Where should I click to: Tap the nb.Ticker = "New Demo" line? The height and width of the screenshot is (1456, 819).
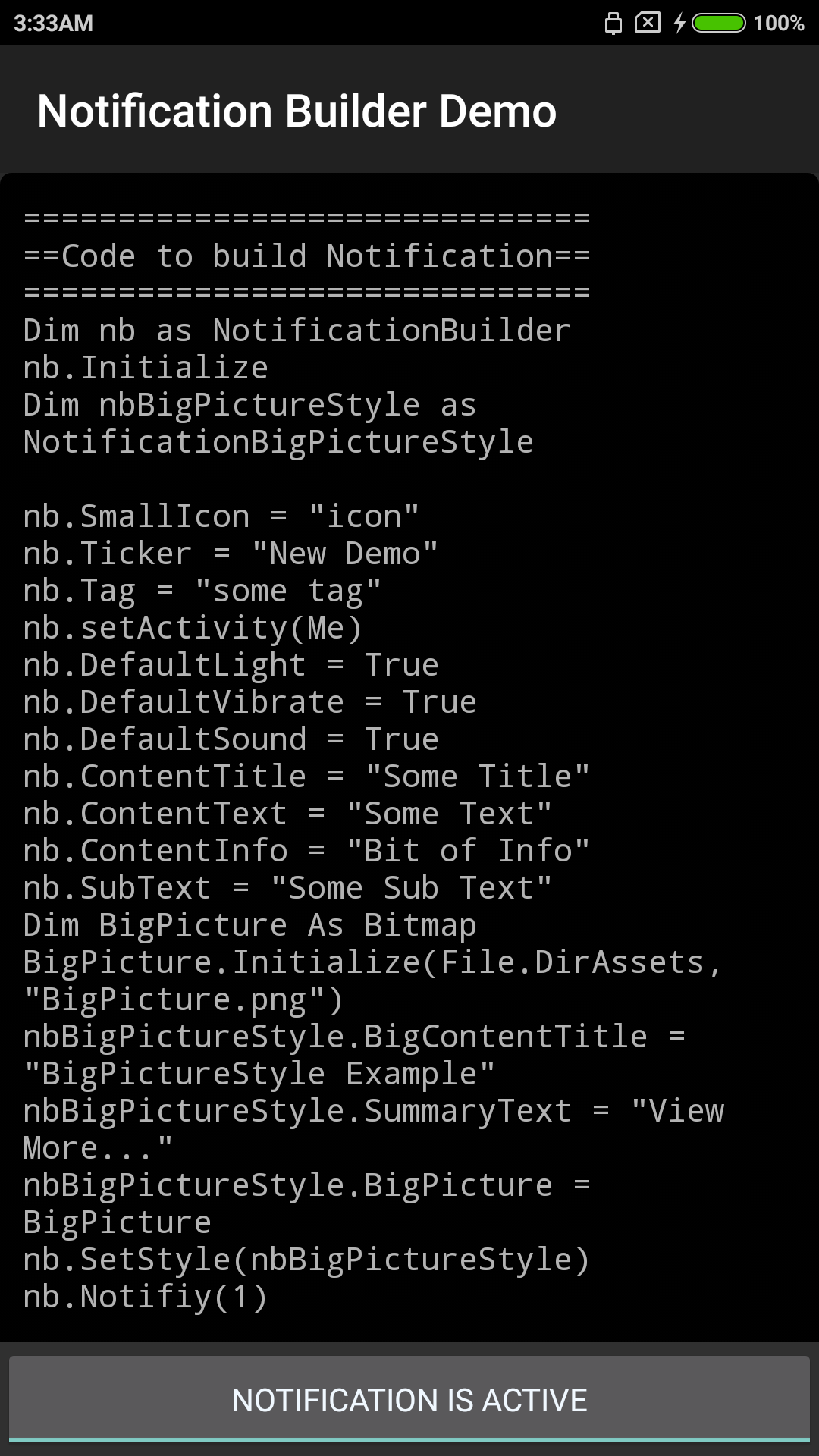pyautogui.click(x=231, y=554)
